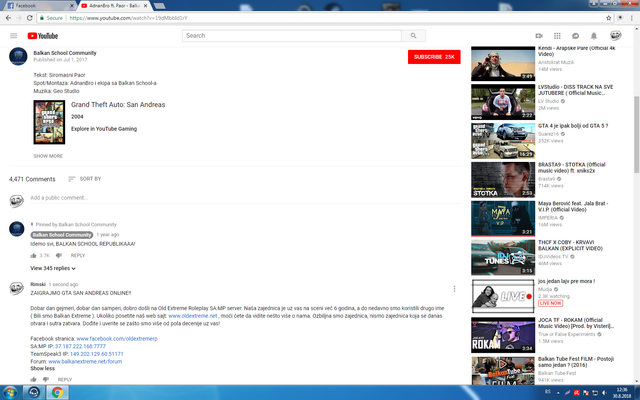Open GTA San Andreas cover thumbnail
The width and height of the screenshot is (640, 400).
point(49,122)
